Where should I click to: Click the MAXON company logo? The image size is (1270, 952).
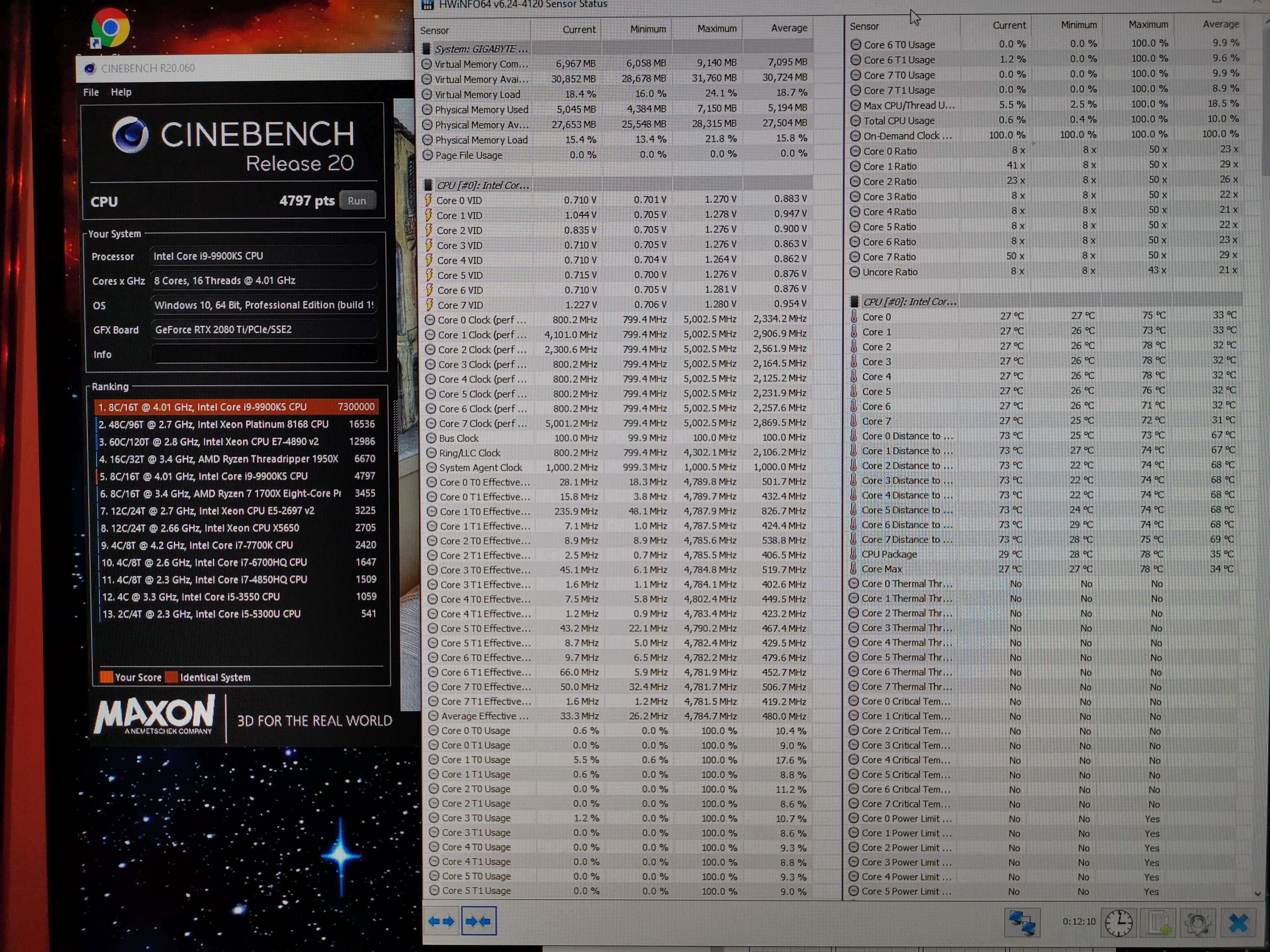(x=155, y=716)
